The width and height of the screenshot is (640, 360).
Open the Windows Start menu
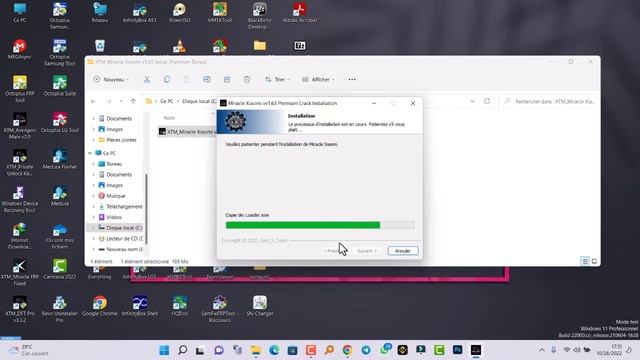[x=164, y=350]
